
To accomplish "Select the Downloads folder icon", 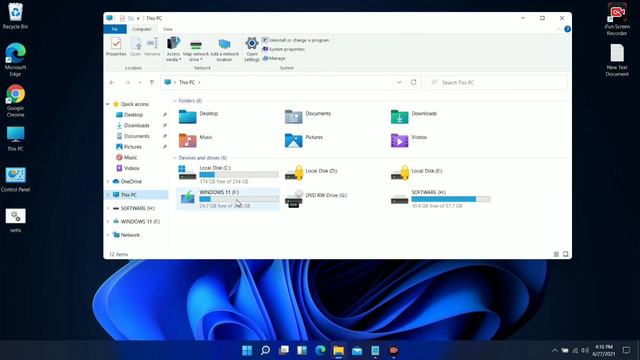I will click(x=399, y=117).
